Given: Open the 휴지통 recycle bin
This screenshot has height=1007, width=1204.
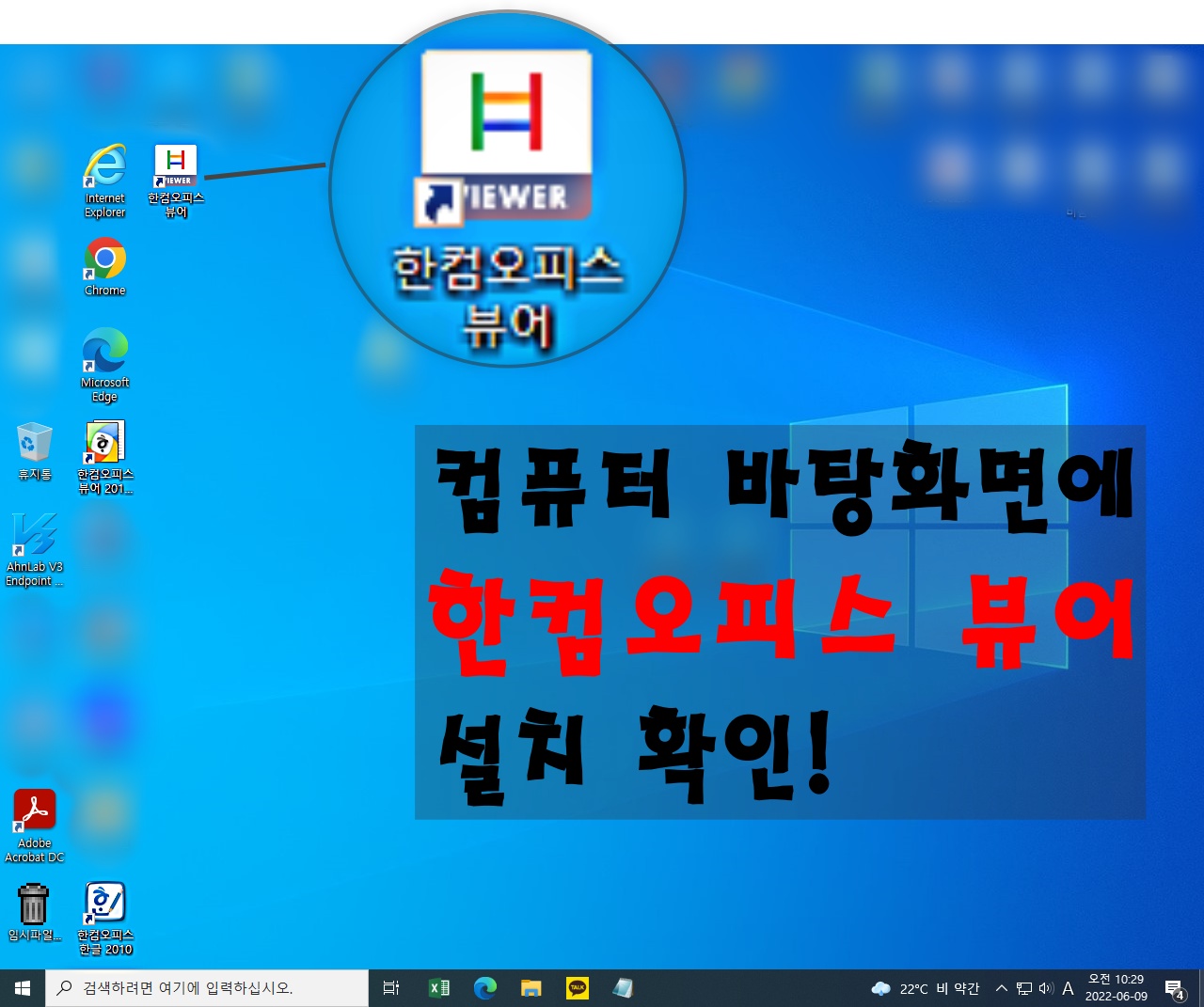Looking at the screenshot, I should (35, 451).
